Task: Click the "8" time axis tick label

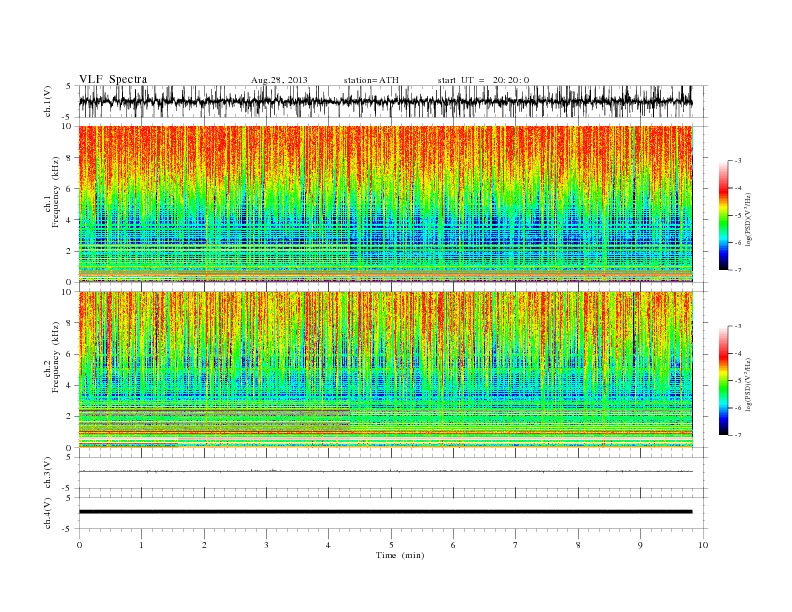Action: point(578,545)
